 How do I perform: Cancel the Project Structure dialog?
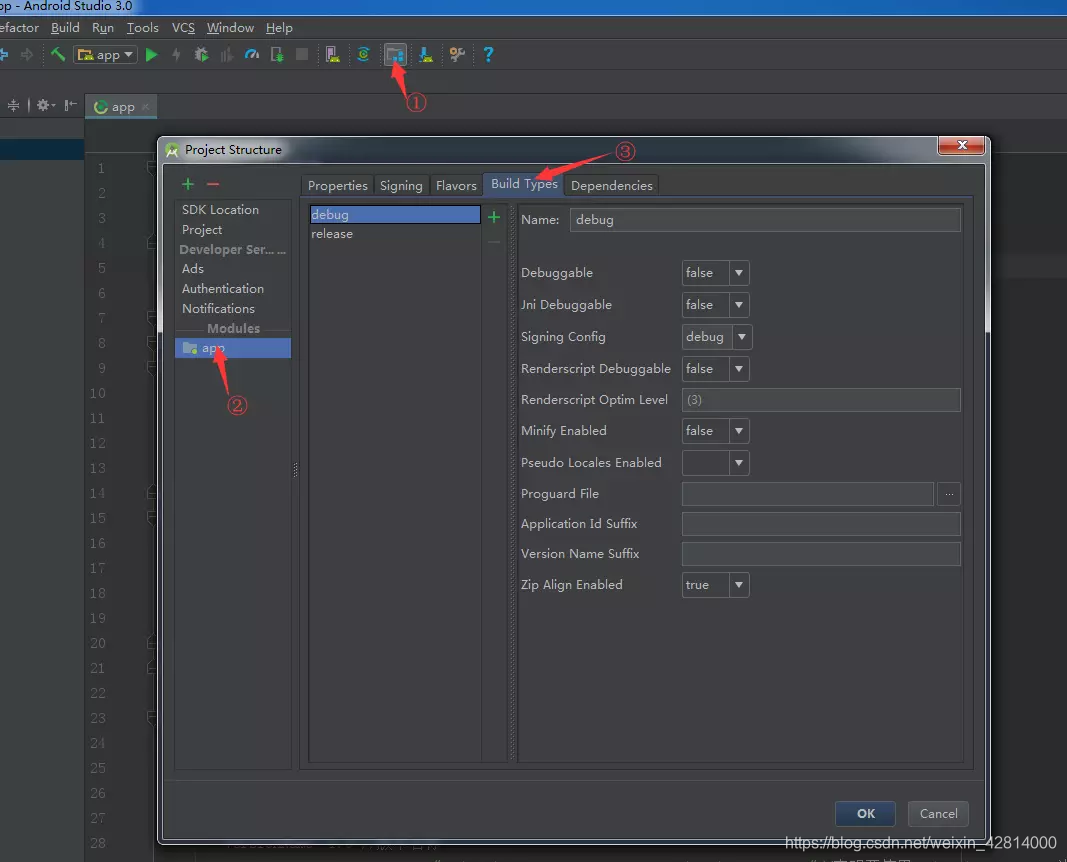click(937, 813)
